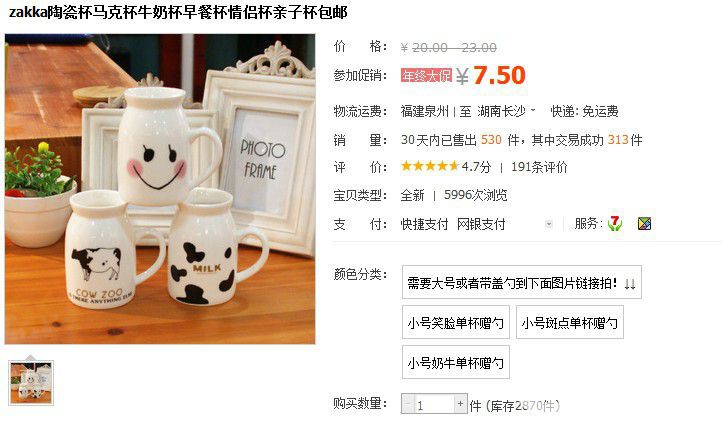
Task: Click the 网银支付 payment option
Action: point(481,224)
